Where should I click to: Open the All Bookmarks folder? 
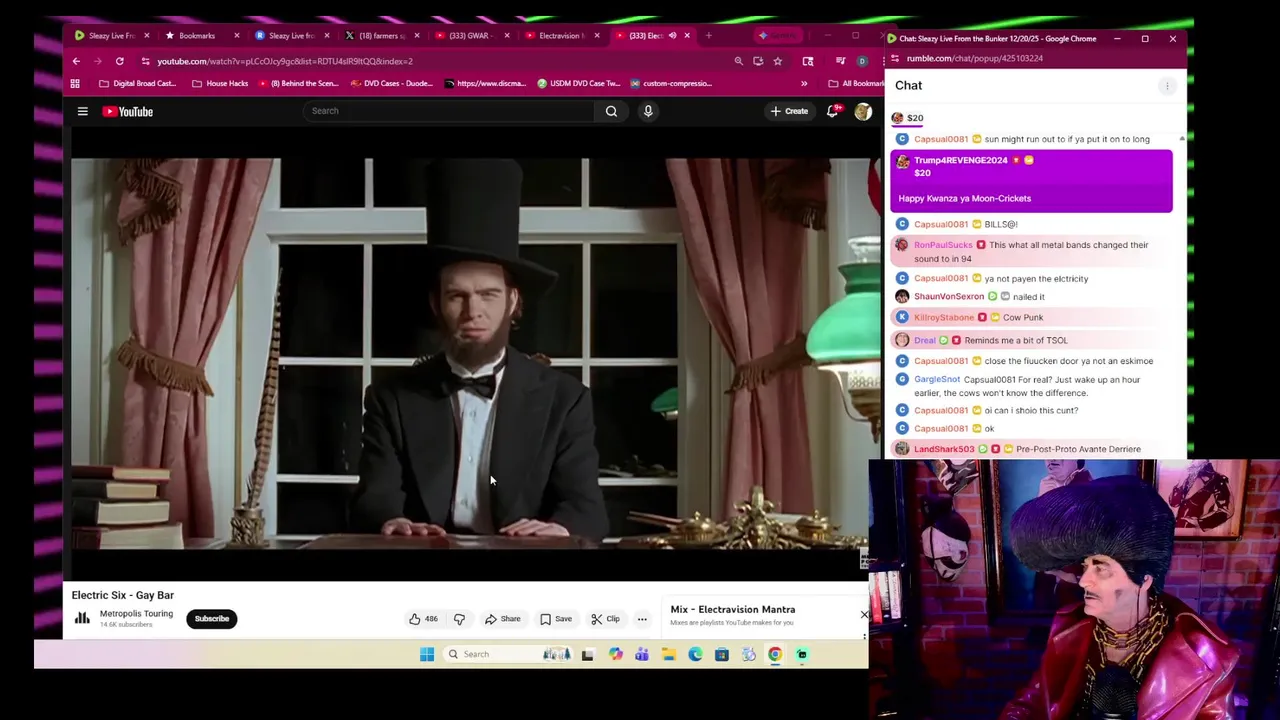(855, 84)
